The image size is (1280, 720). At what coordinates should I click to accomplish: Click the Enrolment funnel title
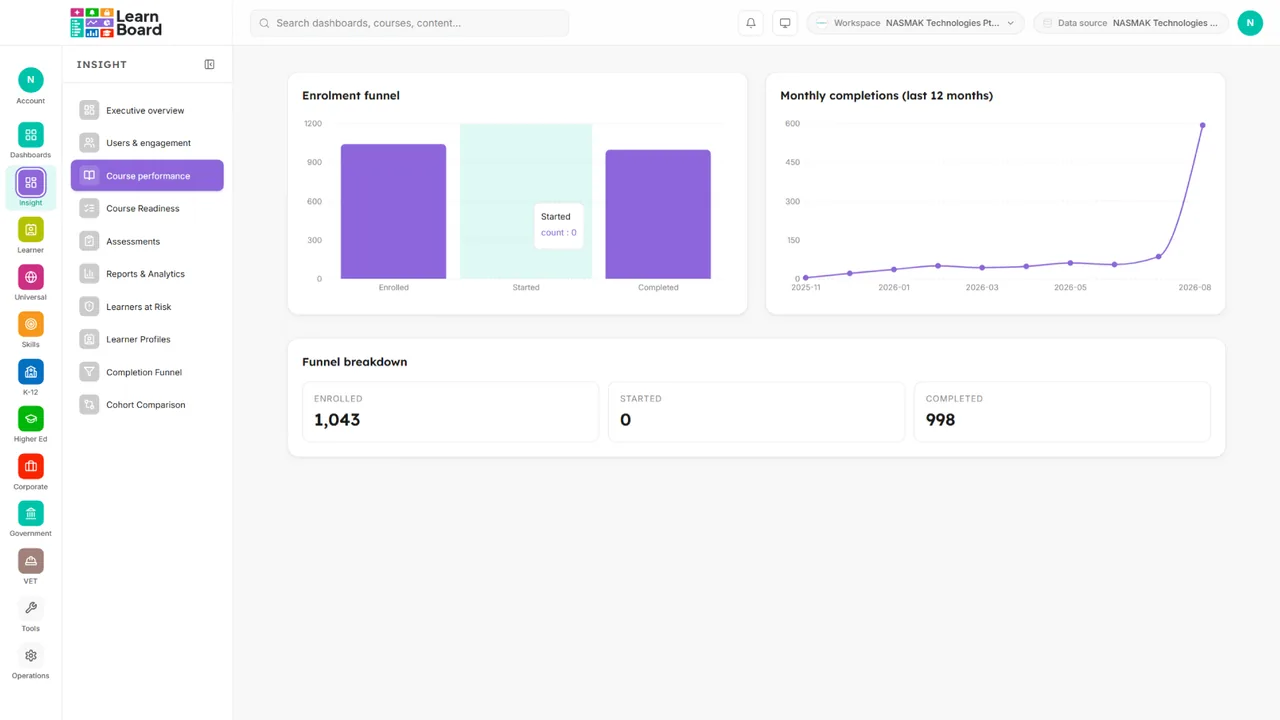[351, 96]
